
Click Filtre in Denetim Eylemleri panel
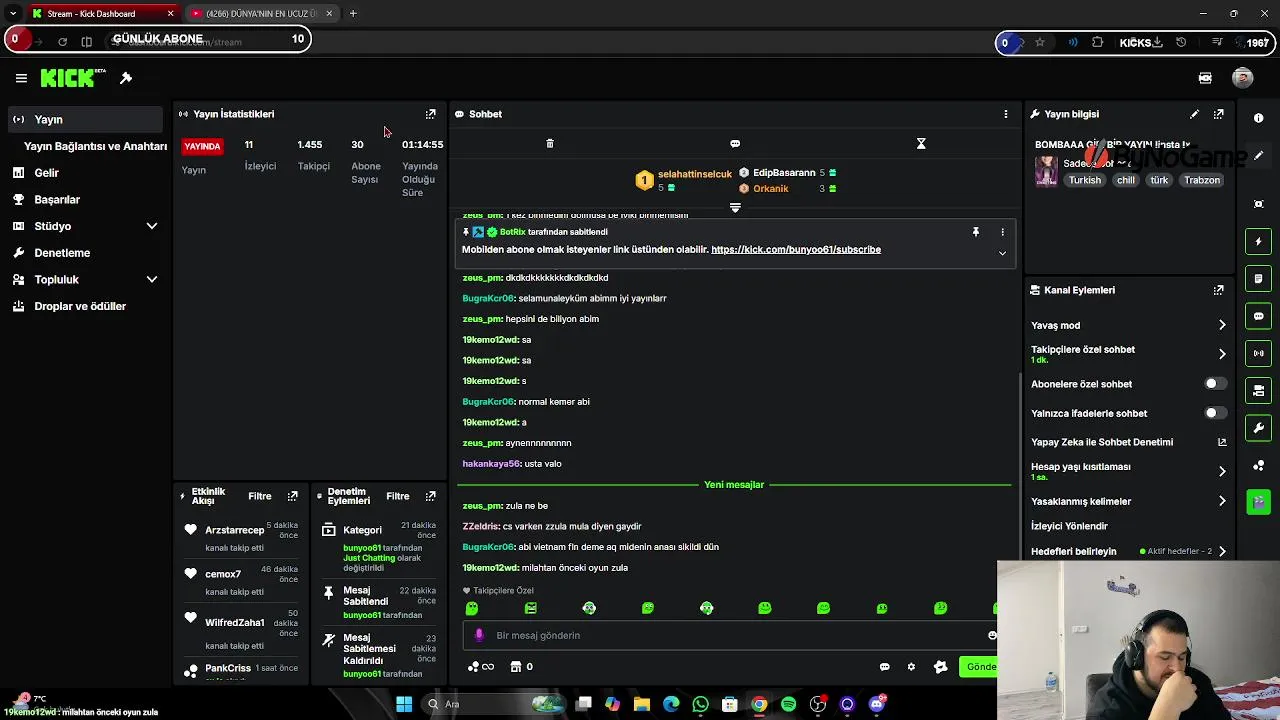click(x=398, y=496)
